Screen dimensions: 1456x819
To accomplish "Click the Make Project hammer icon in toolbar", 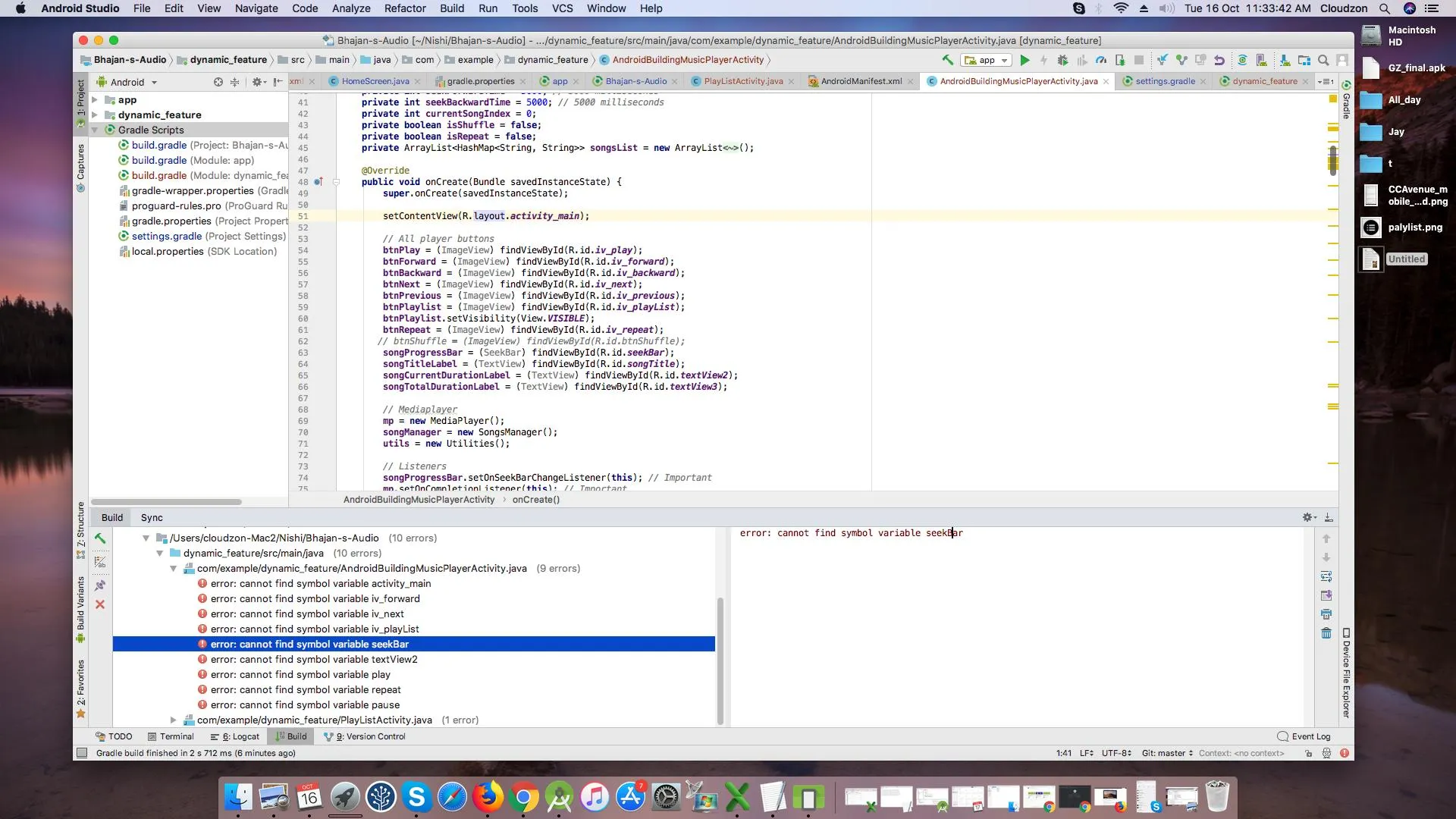I will pos(947,60).
